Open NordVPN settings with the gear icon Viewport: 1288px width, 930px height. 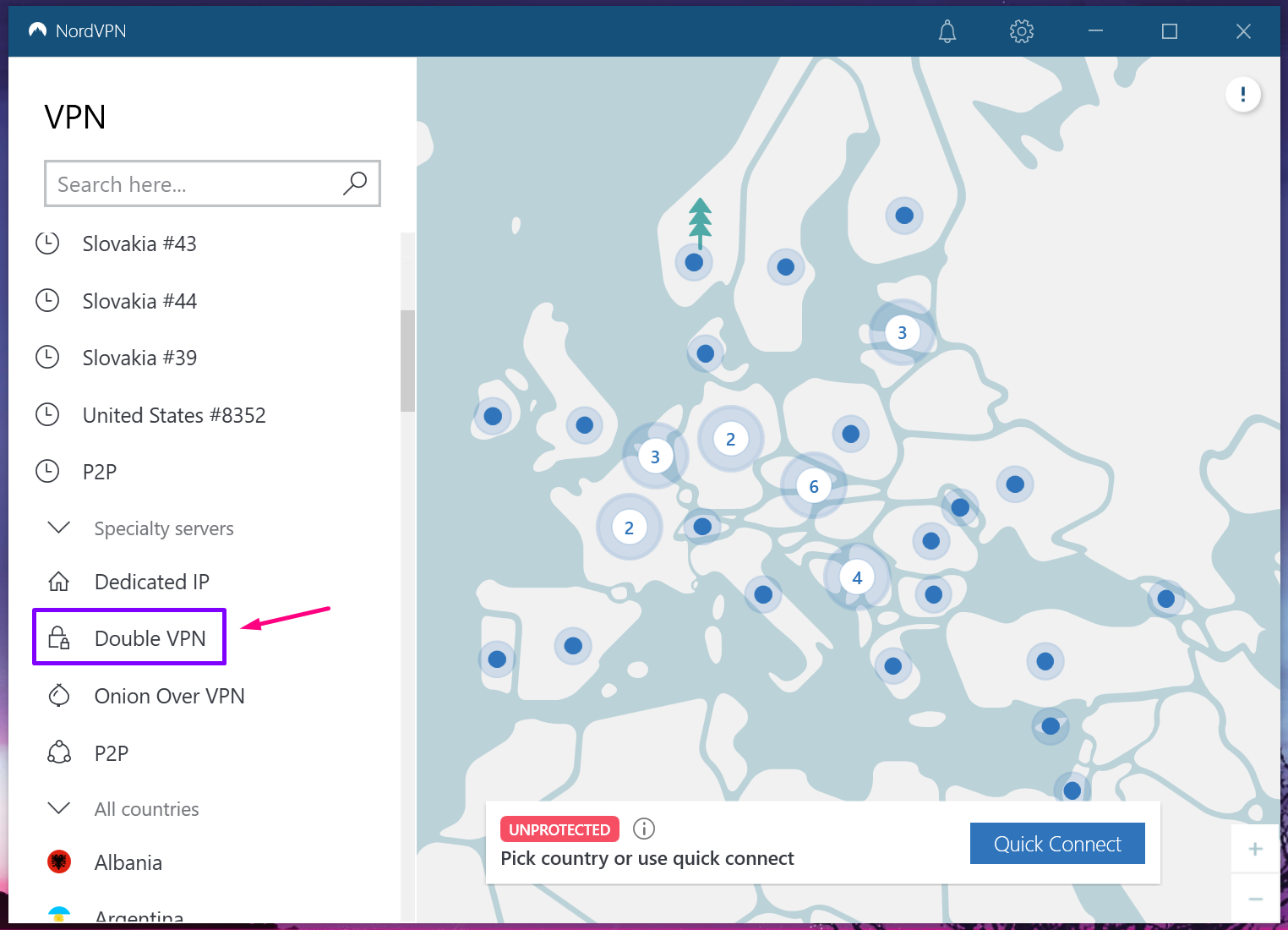tap(1021, 30)
